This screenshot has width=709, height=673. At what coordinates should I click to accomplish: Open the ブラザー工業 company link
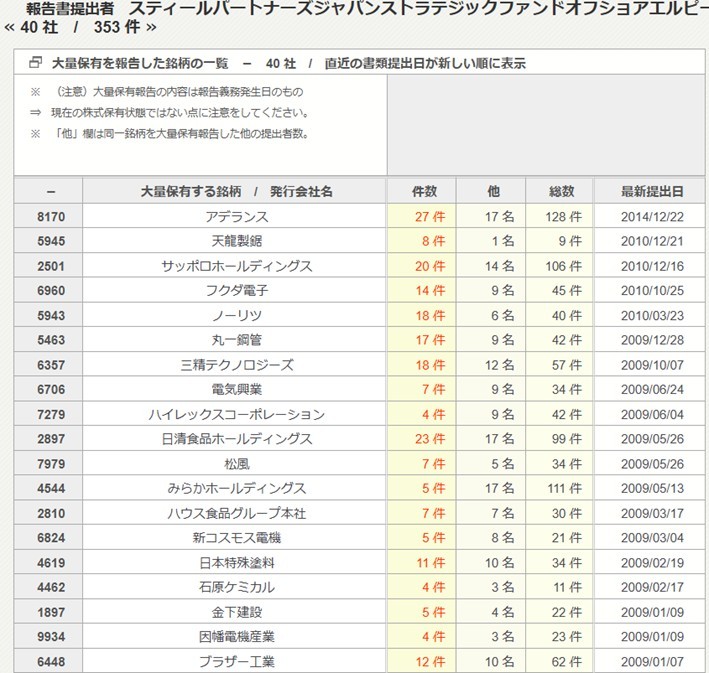[x=236, y=661]
